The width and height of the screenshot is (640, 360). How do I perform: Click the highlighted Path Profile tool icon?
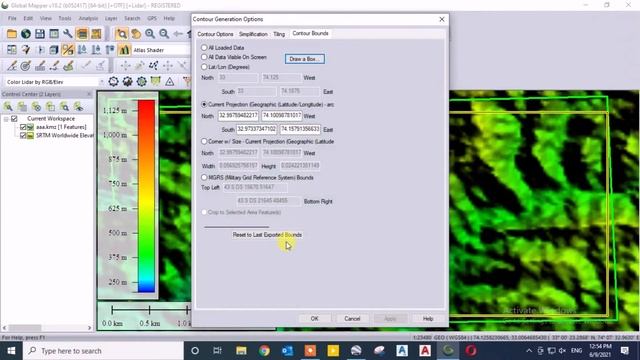68,50
